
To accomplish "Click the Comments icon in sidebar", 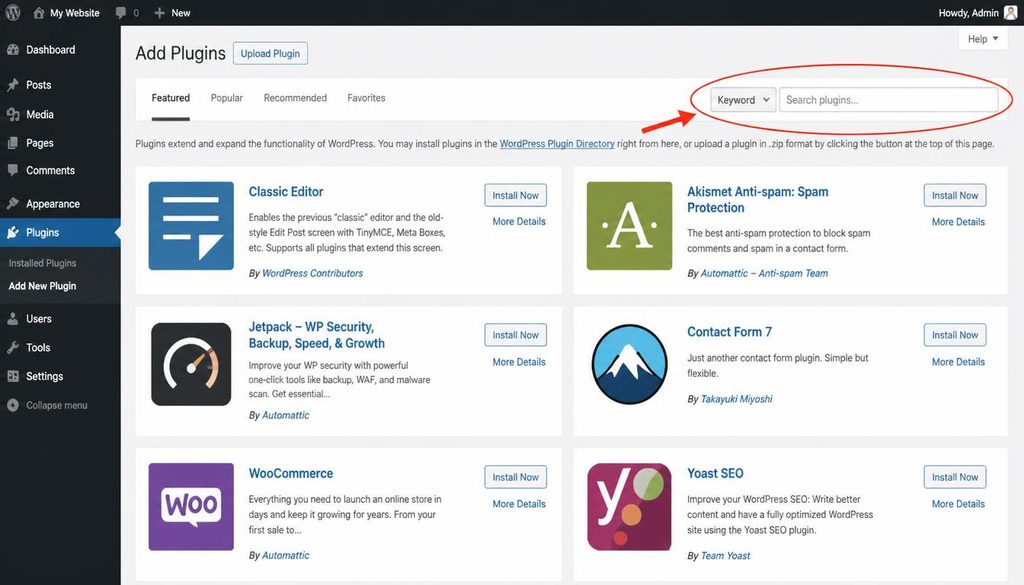I will click(x=12, y=170).
